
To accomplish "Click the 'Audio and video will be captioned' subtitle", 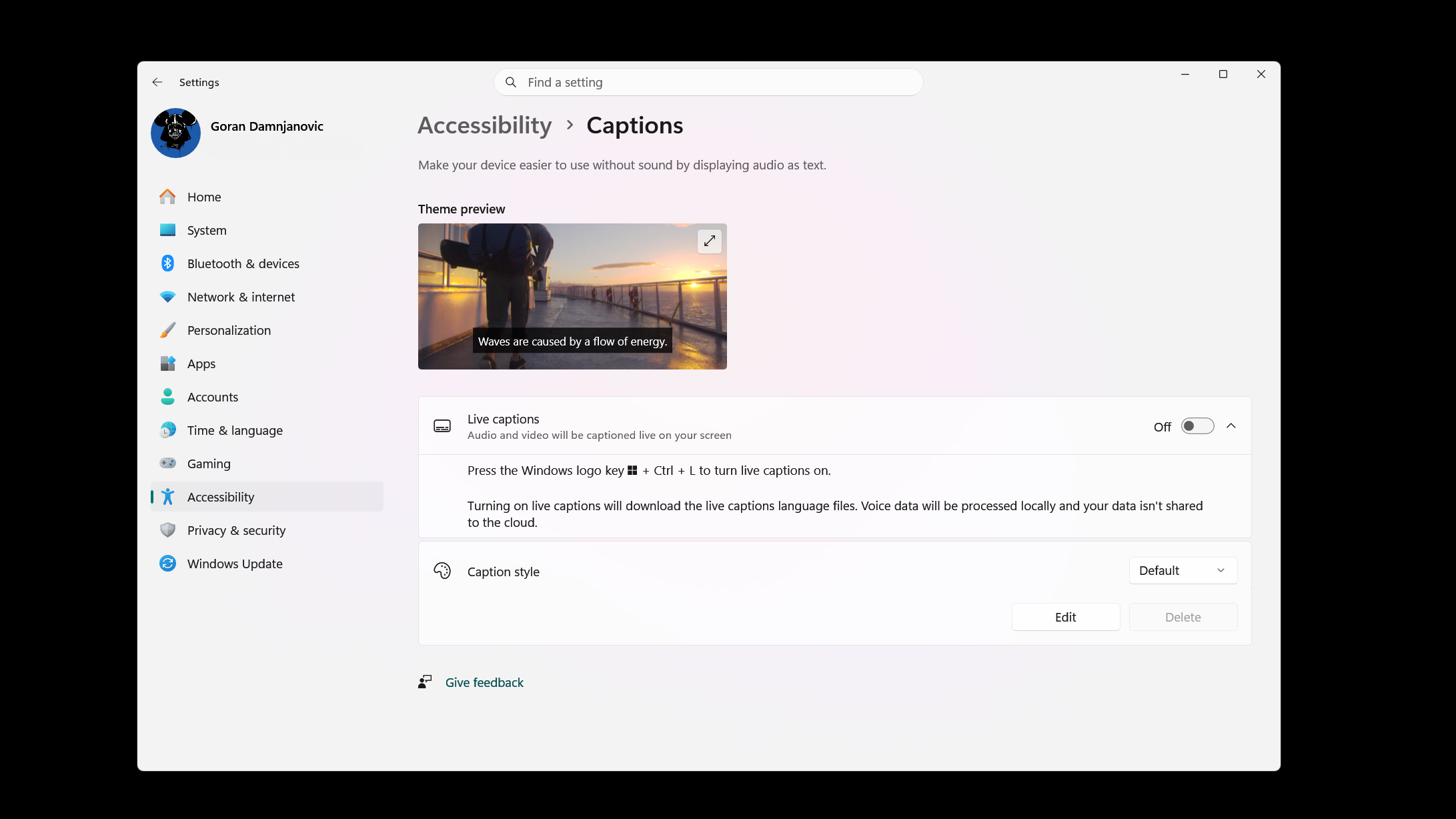I will [x=600, y=435].
